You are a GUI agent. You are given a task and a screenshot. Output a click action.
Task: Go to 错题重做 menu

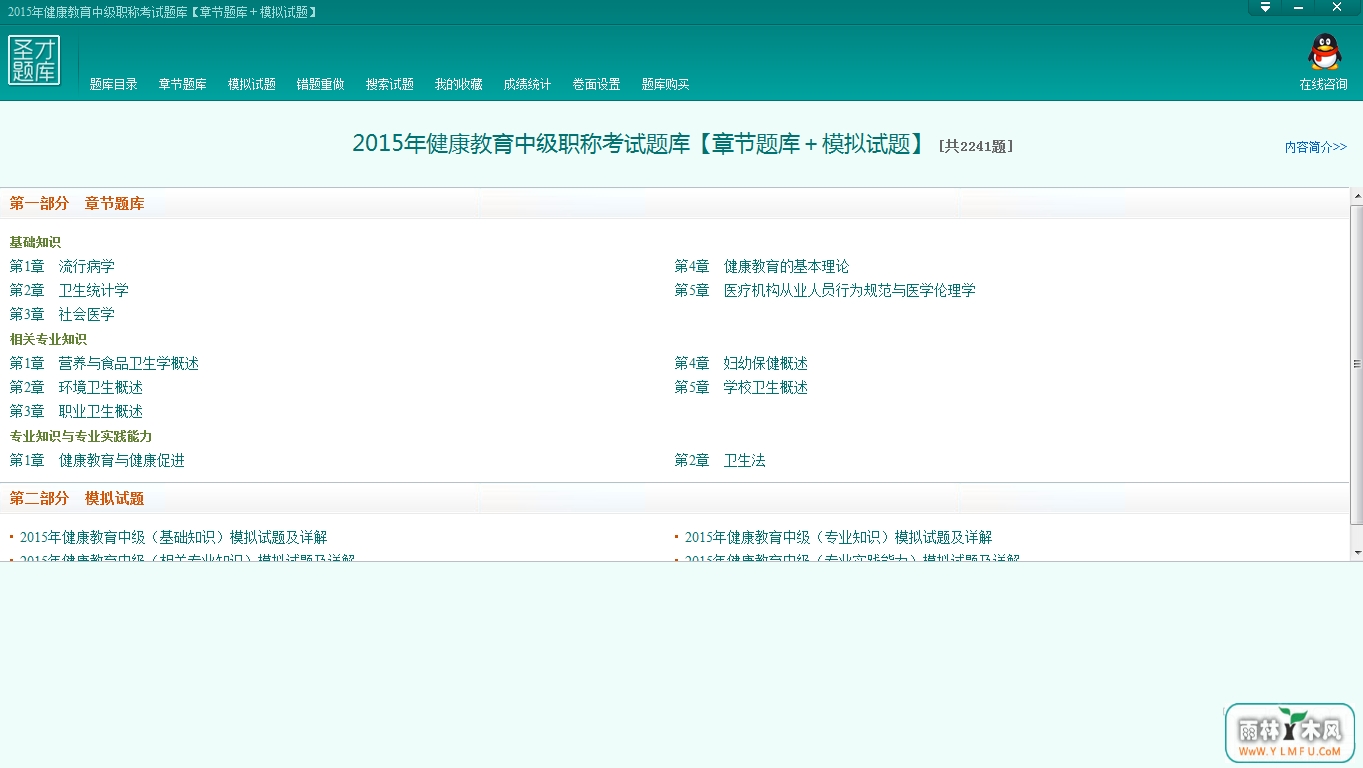(321, 84)
